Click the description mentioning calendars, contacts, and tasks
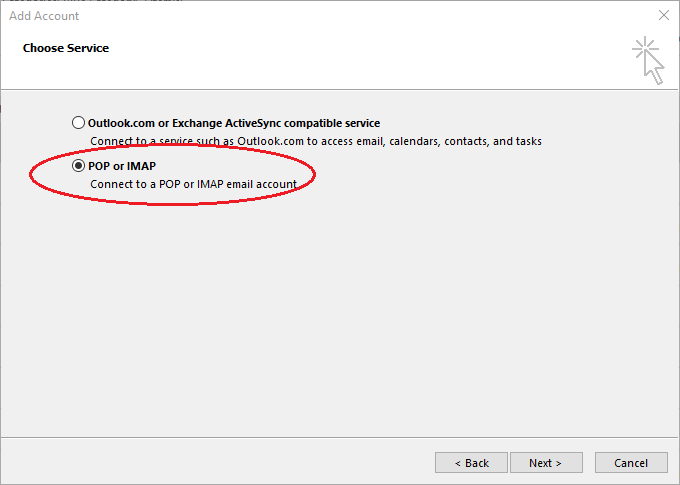The image size is (680, 485). tap(316, 141)
